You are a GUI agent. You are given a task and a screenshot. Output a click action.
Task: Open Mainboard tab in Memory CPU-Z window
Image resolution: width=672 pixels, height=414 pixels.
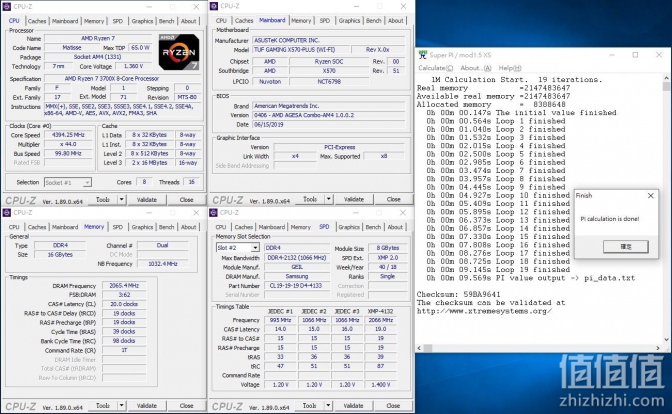[x=65, y=227]
